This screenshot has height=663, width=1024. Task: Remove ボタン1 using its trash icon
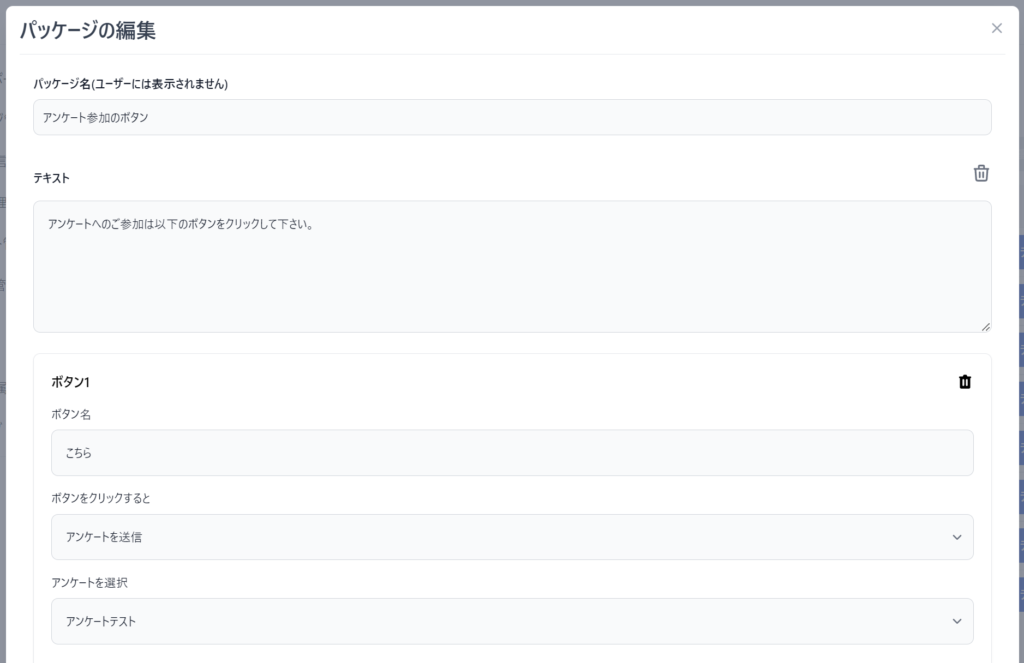coord(965,381)
